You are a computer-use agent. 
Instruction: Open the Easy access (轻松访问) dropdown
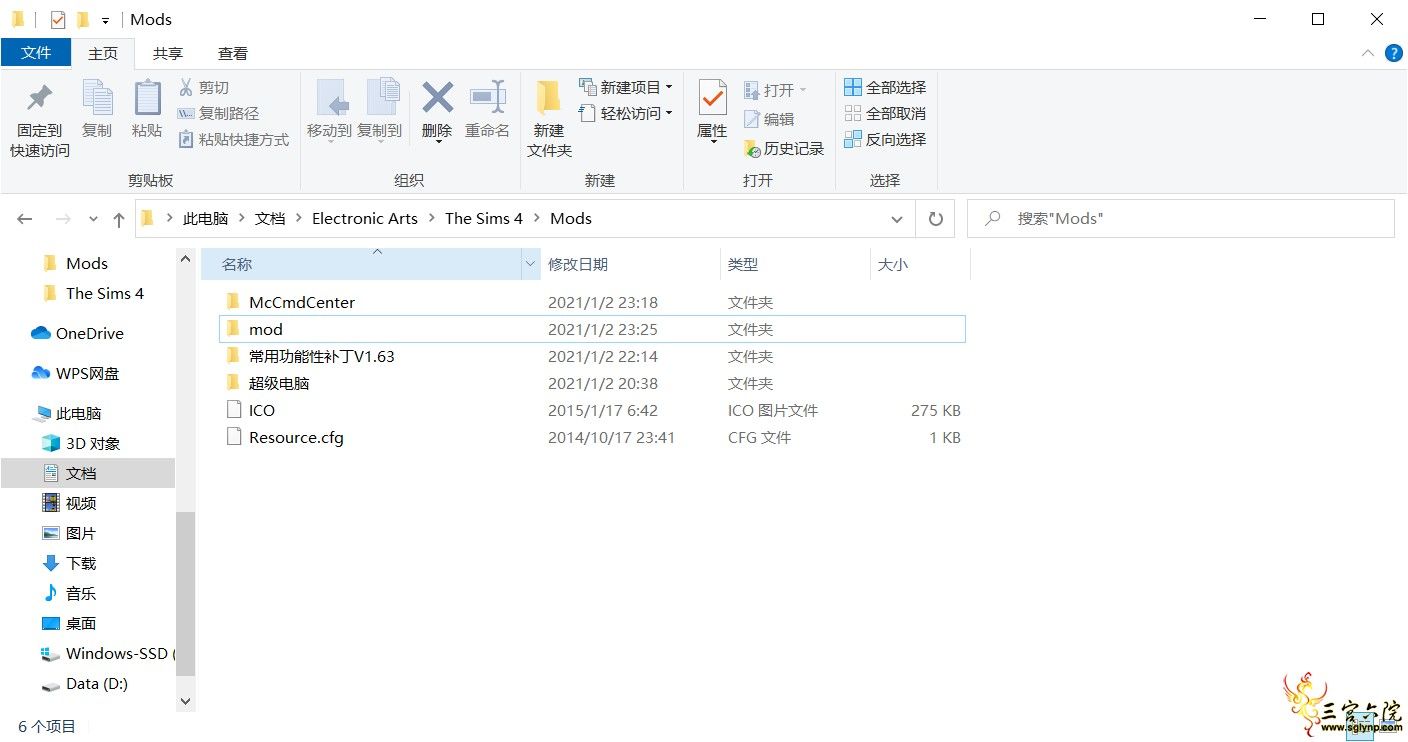click(x=626, y=114)
